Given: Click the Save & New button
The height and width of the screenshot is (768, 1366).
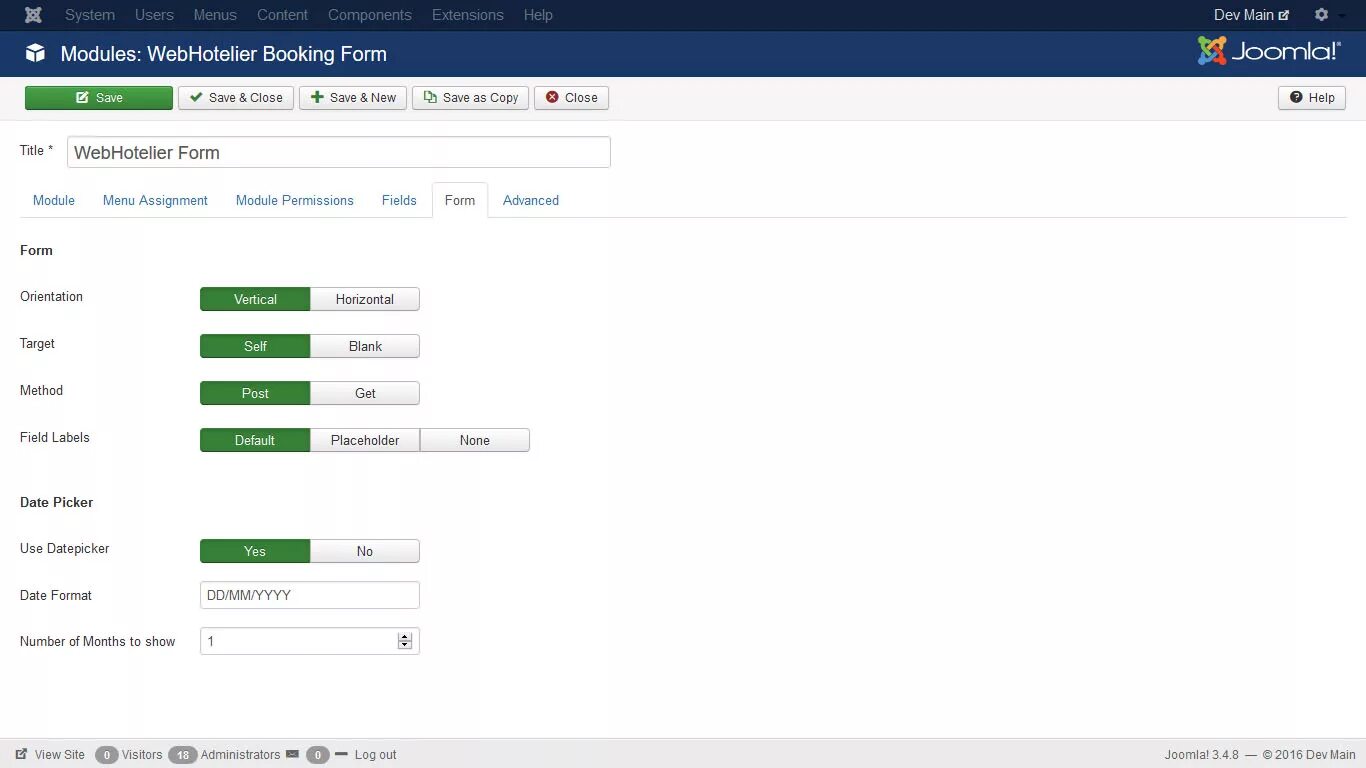Looking at the screenshot, I should click(x=353, y=97).
